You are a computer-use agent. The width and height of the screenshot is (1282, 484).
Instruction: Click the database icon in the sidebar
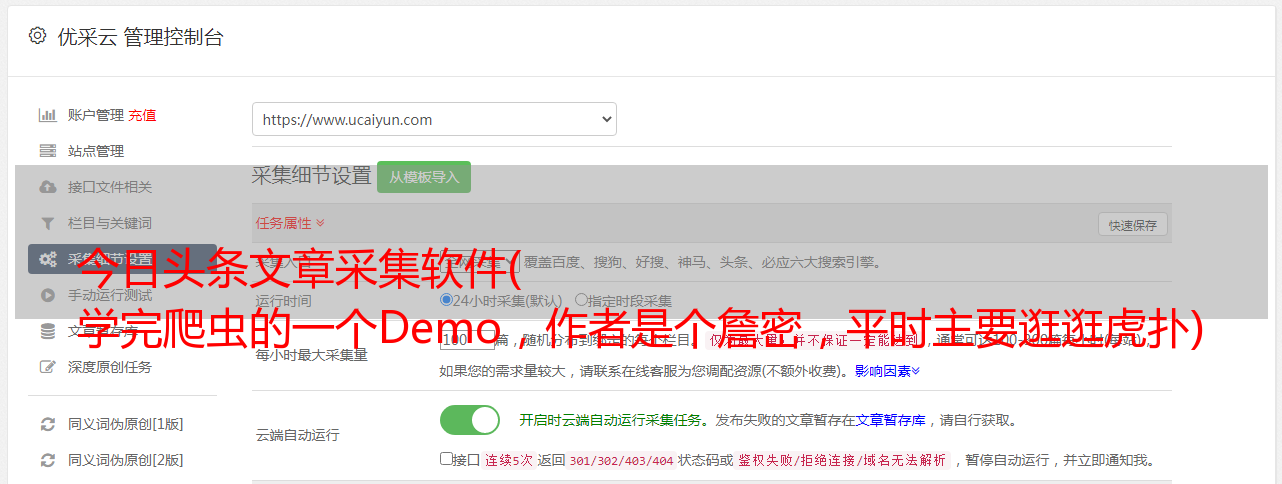pyautogui.click(x=47, y=331)
